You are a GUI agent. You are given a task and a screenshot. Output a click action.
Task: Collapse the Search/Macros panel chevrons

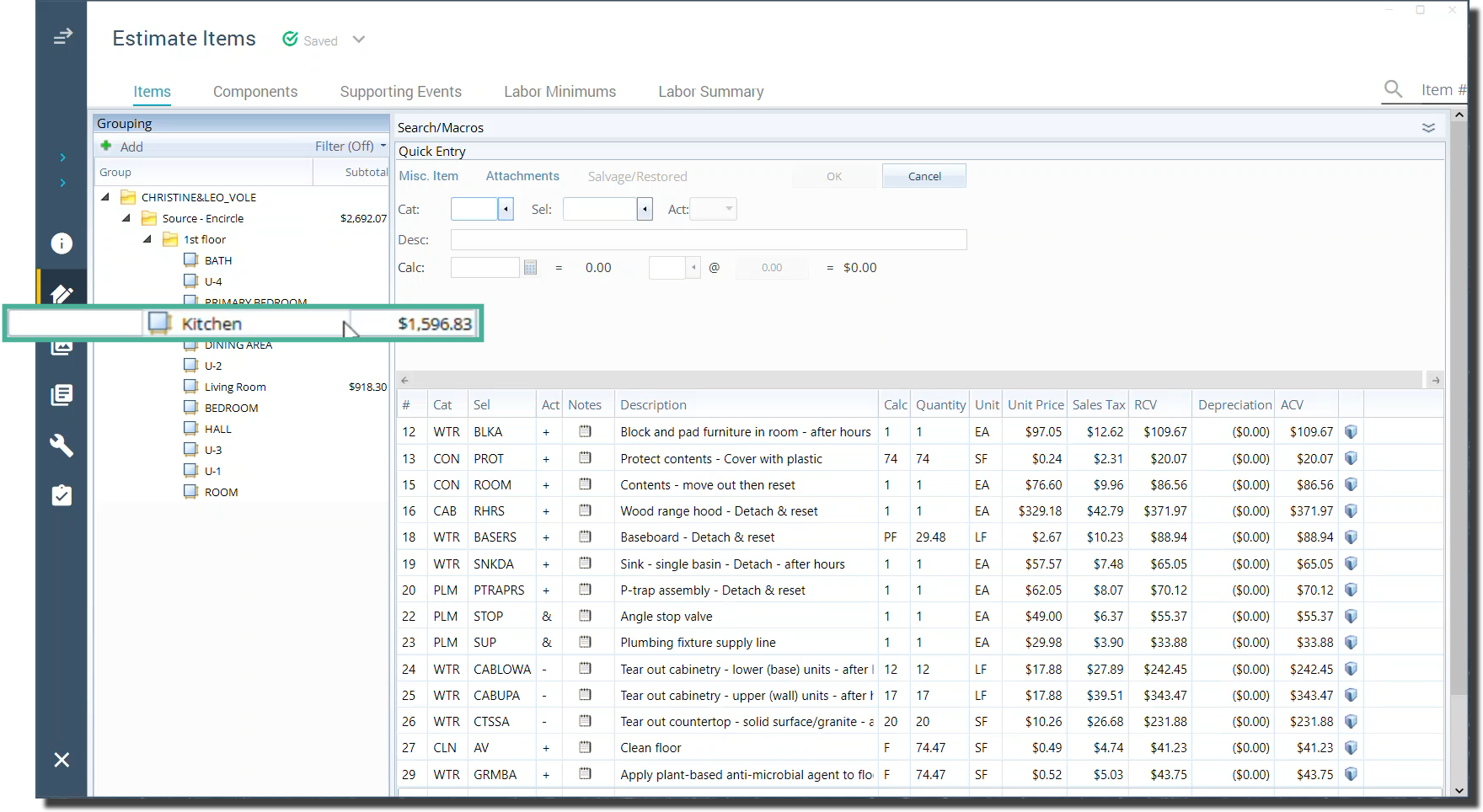[1428, 127]
